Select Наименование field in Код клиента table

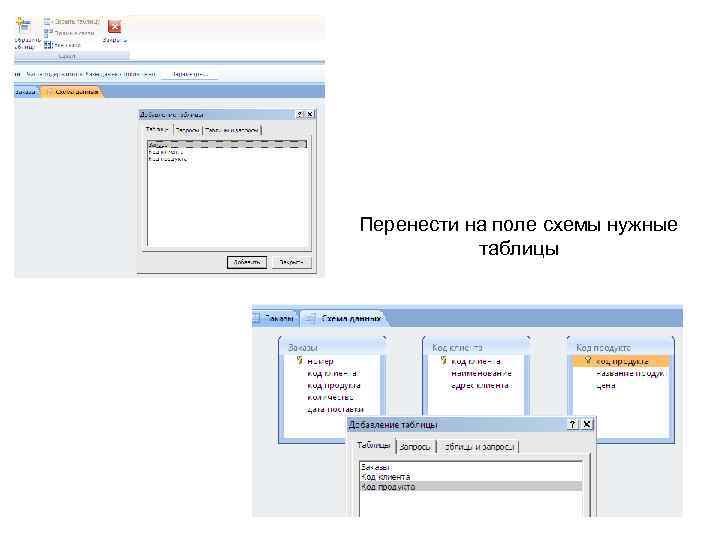pyautogui.click(x=481, y=374)
